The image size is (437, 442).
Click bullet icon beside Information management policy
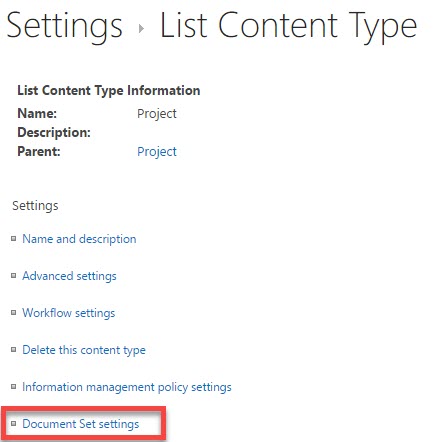point(13,387)
